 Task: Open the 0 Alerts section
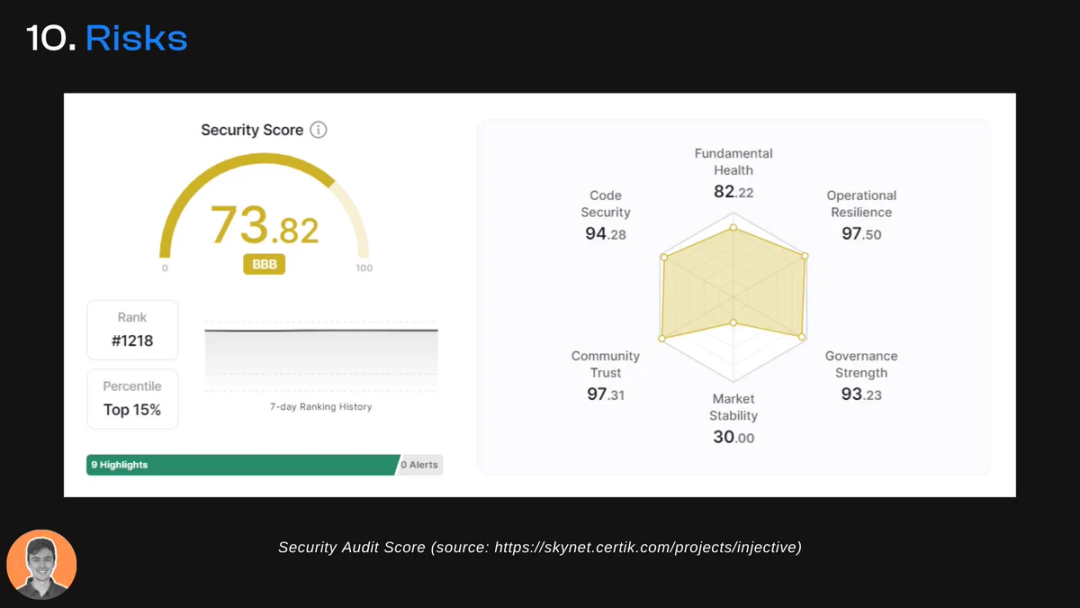(x=420, y=465)
